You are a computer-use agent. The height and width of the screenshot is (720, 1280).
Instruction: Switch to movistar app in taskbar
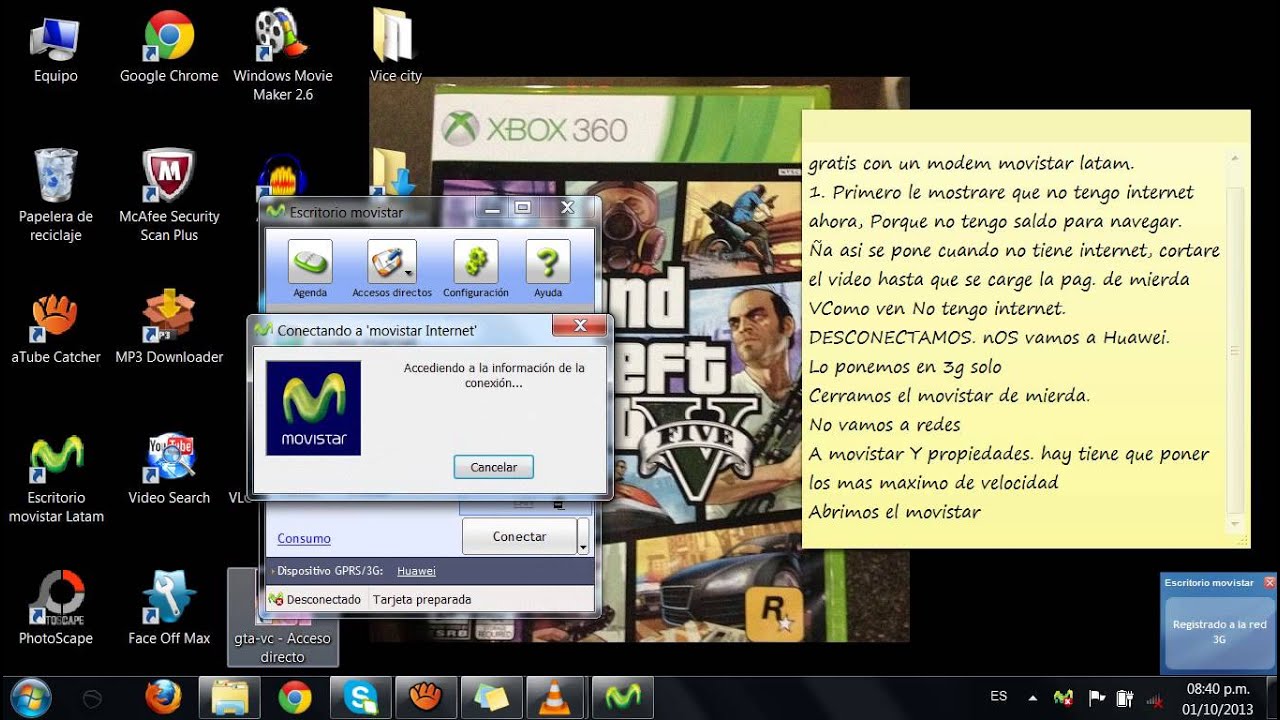point(622,697)
